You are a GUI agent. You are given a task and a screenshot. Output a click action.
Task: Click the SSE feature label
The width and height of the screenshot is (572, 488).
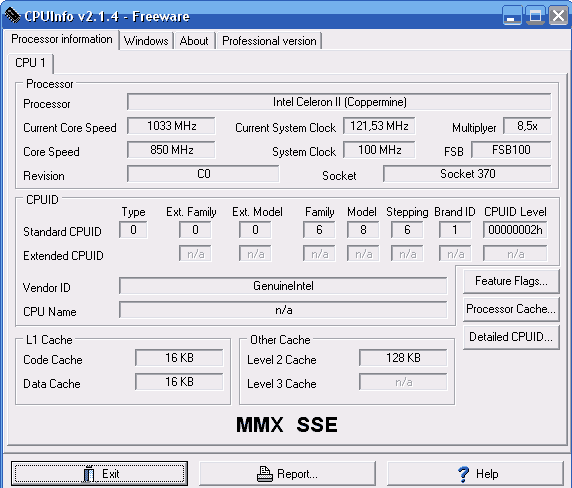317,425
